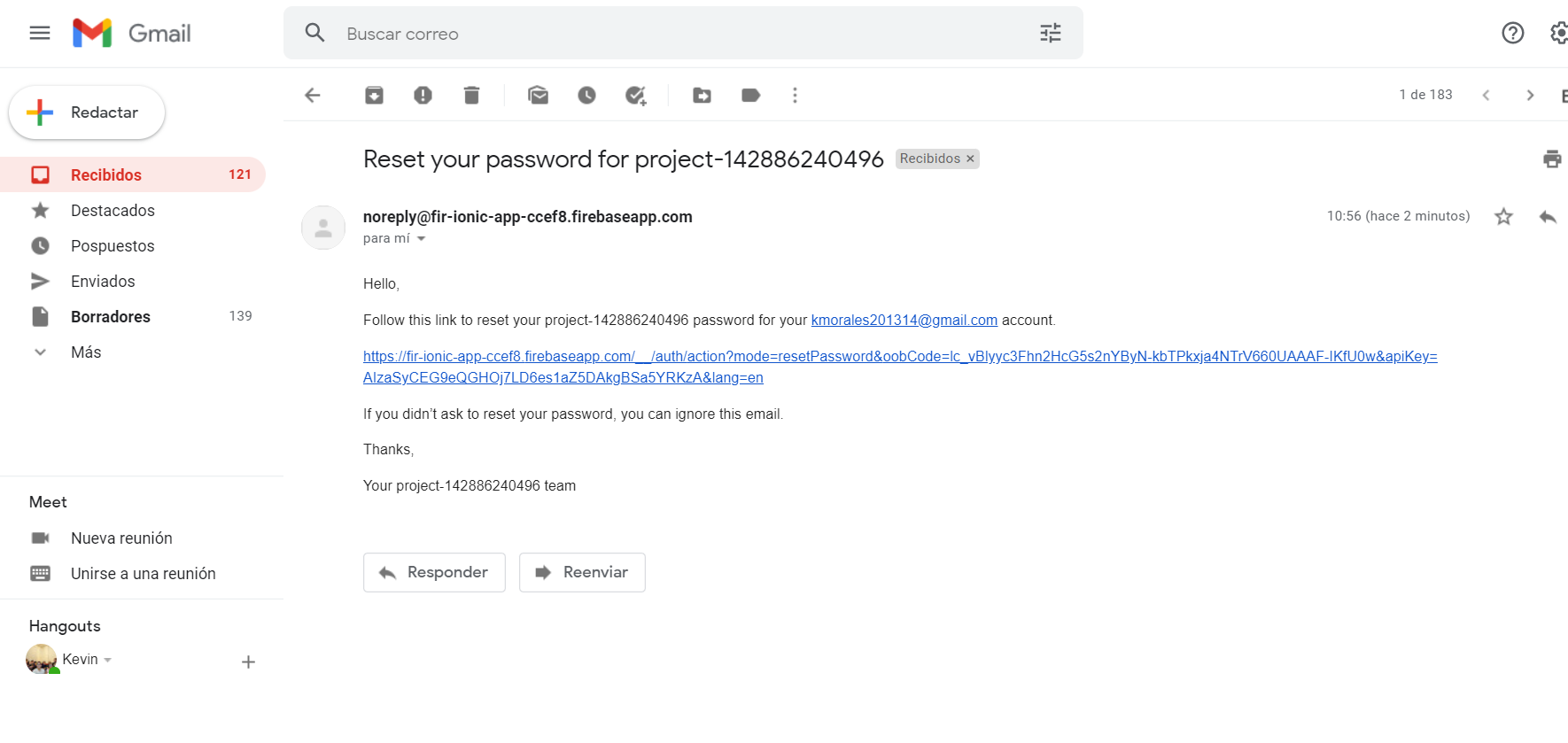Add the email to Tasks
The width and height of the screenshot is (1568, 743).
point(635,95)
